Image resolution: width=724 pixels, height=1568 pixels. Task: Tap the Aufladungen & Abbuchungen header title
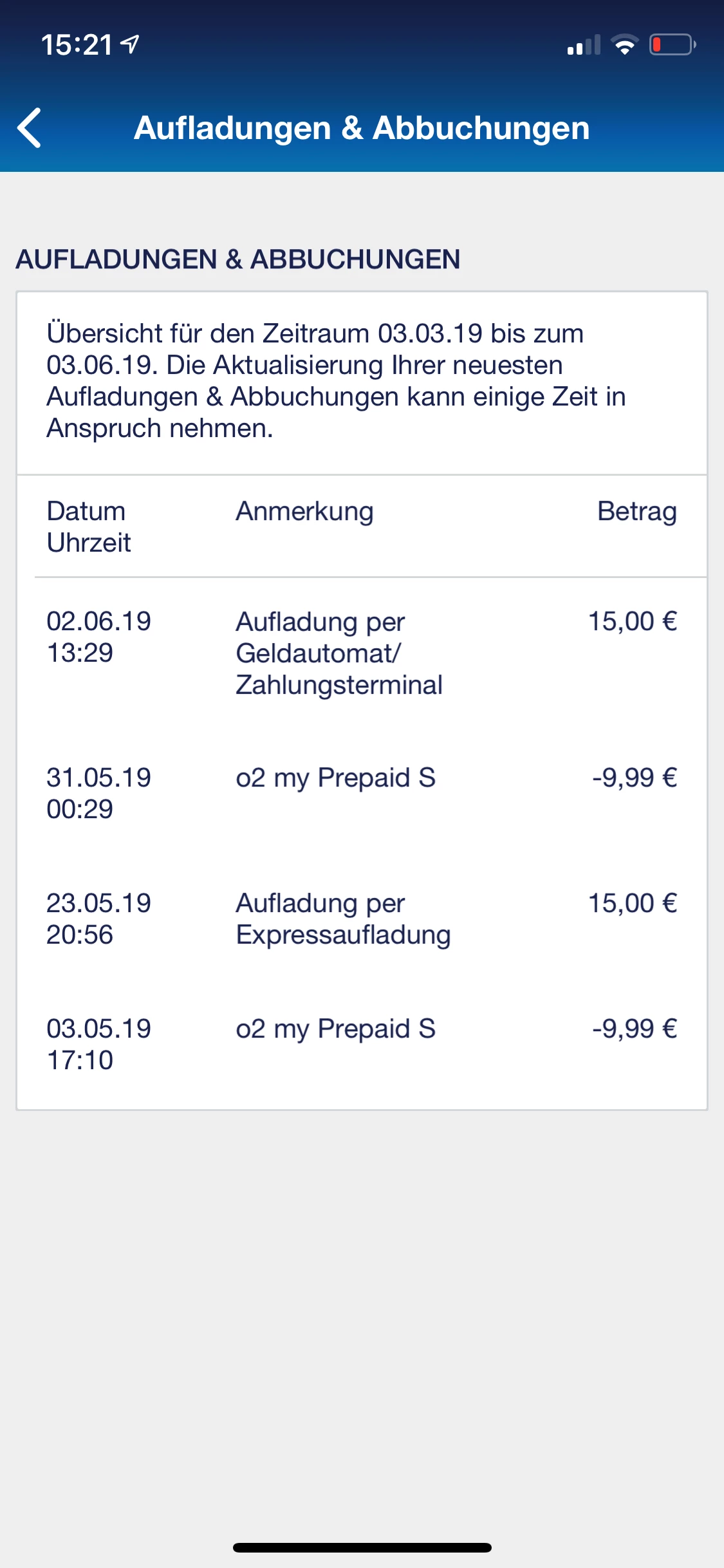tap(362, 127)
